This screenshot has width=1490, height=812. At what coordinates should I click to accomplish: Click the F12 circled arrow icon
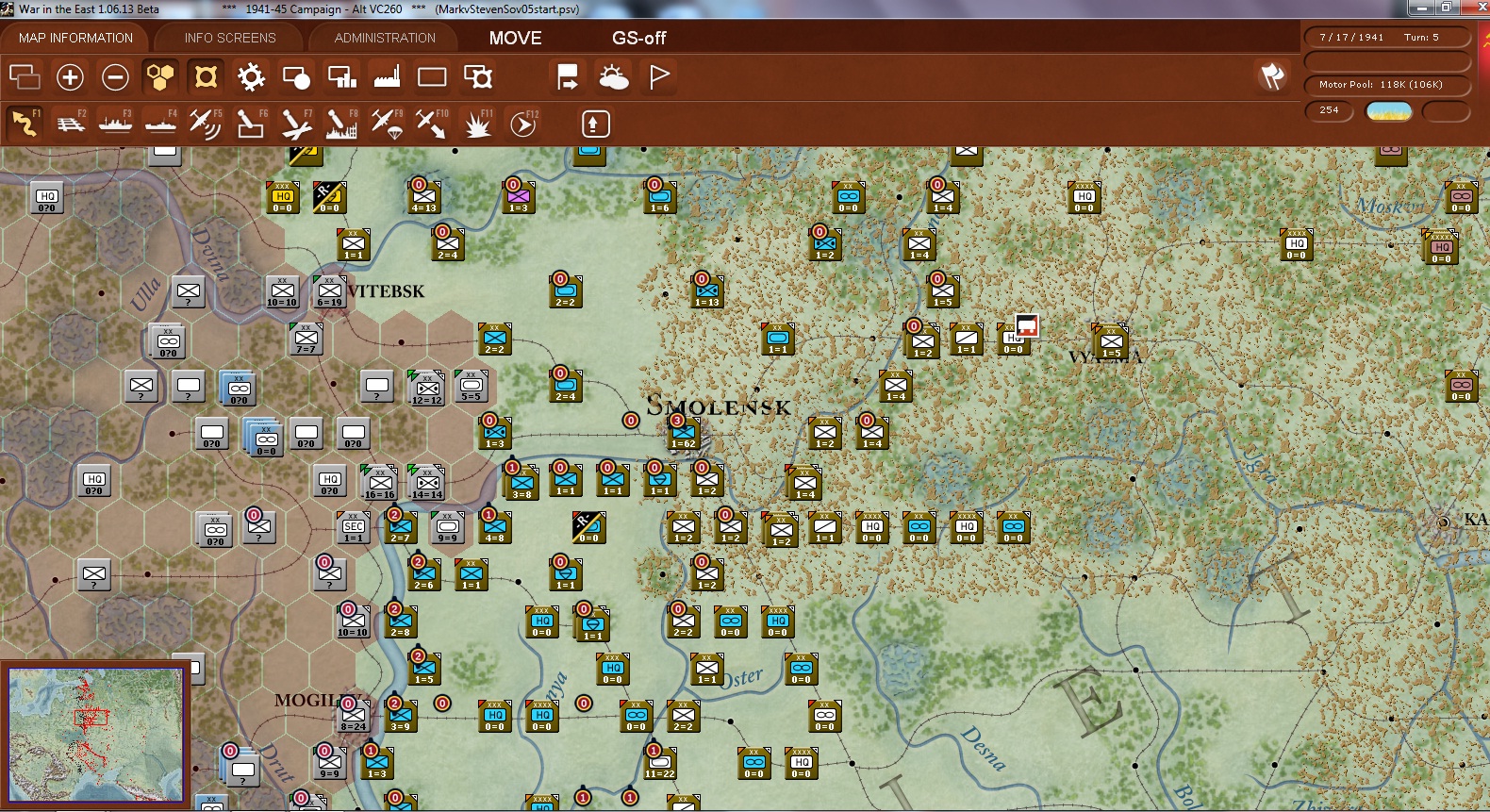point(523,124)
